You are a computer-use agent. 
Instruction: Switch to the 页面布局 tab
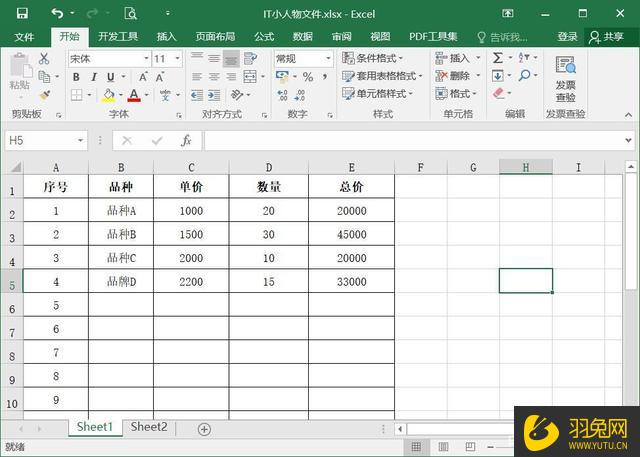[215, 37]
